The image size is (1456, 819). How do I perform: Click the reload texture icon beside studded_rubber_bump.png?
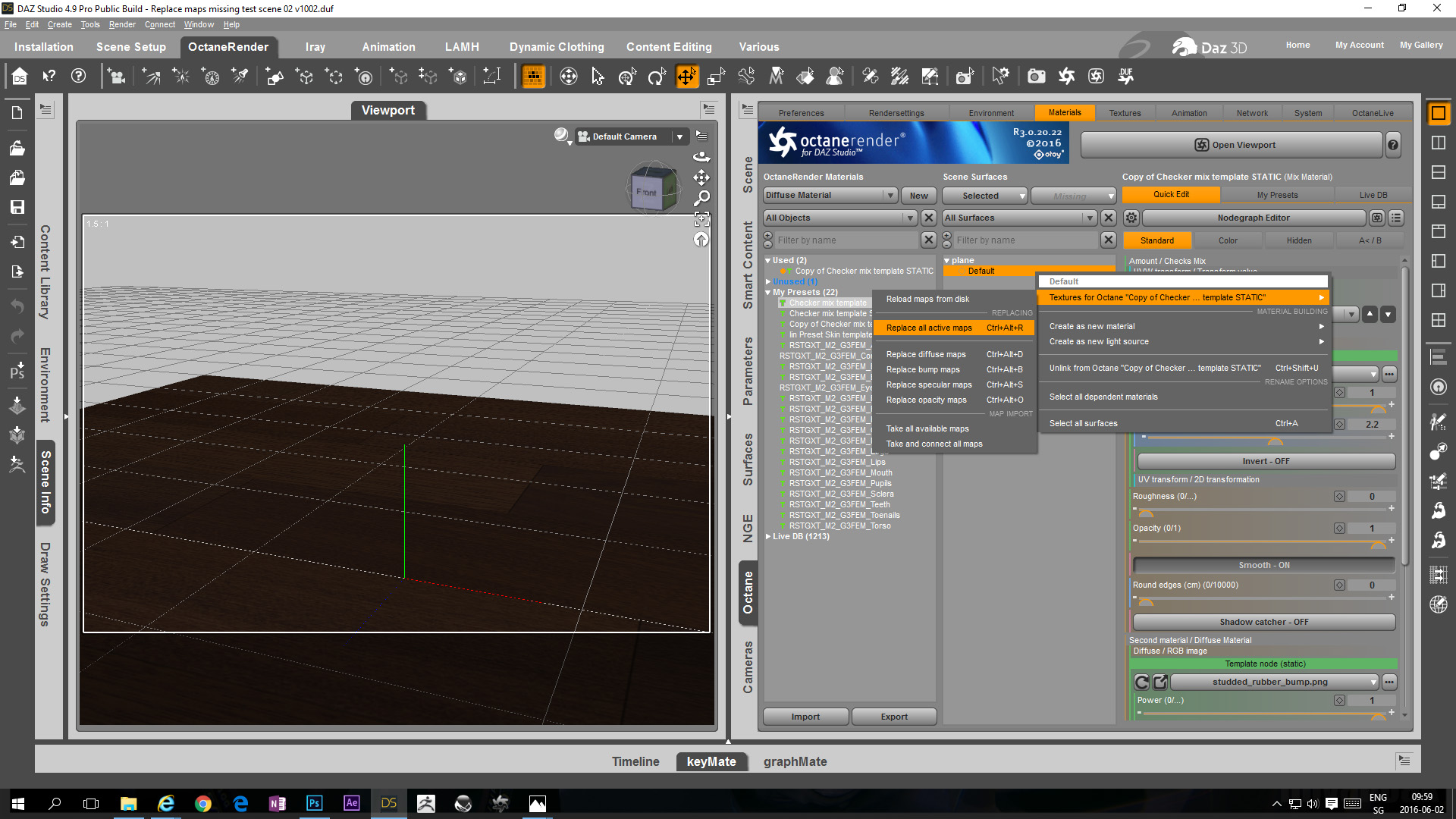tap(1141, 682)
